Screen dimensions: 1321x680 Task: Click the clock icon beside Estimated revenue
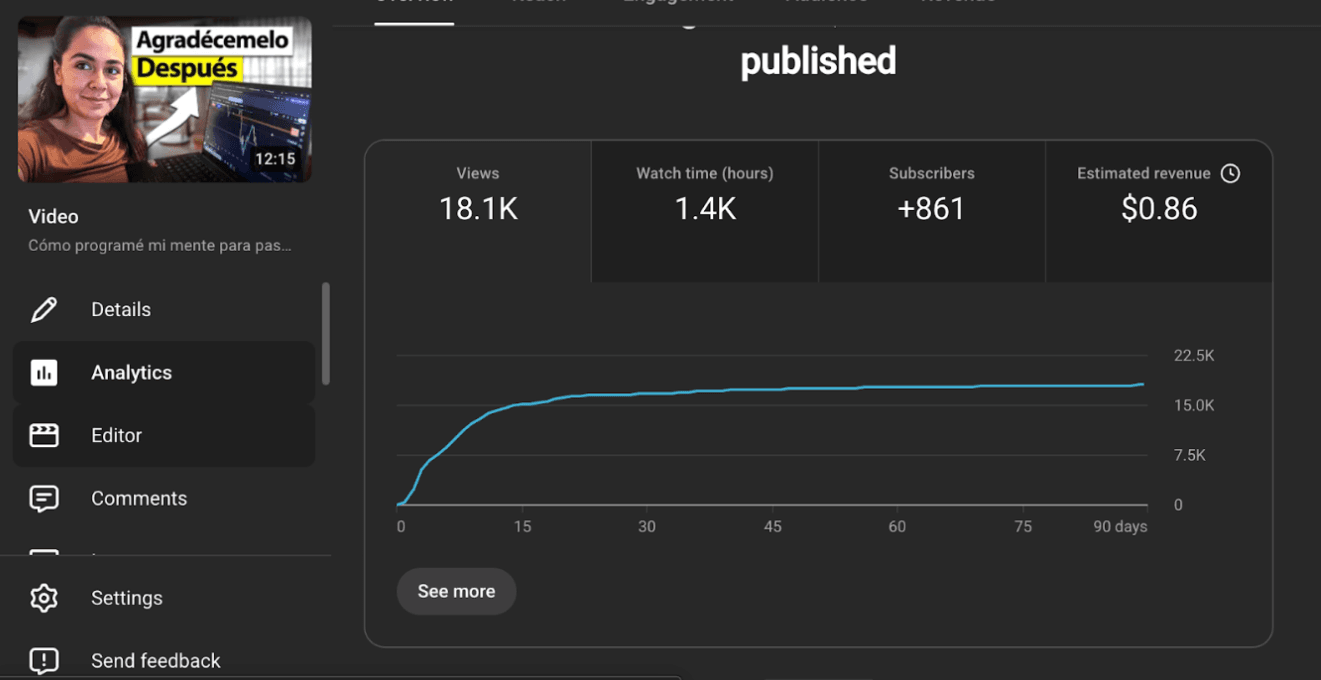pyautogui.click(x=1230, y=173)
